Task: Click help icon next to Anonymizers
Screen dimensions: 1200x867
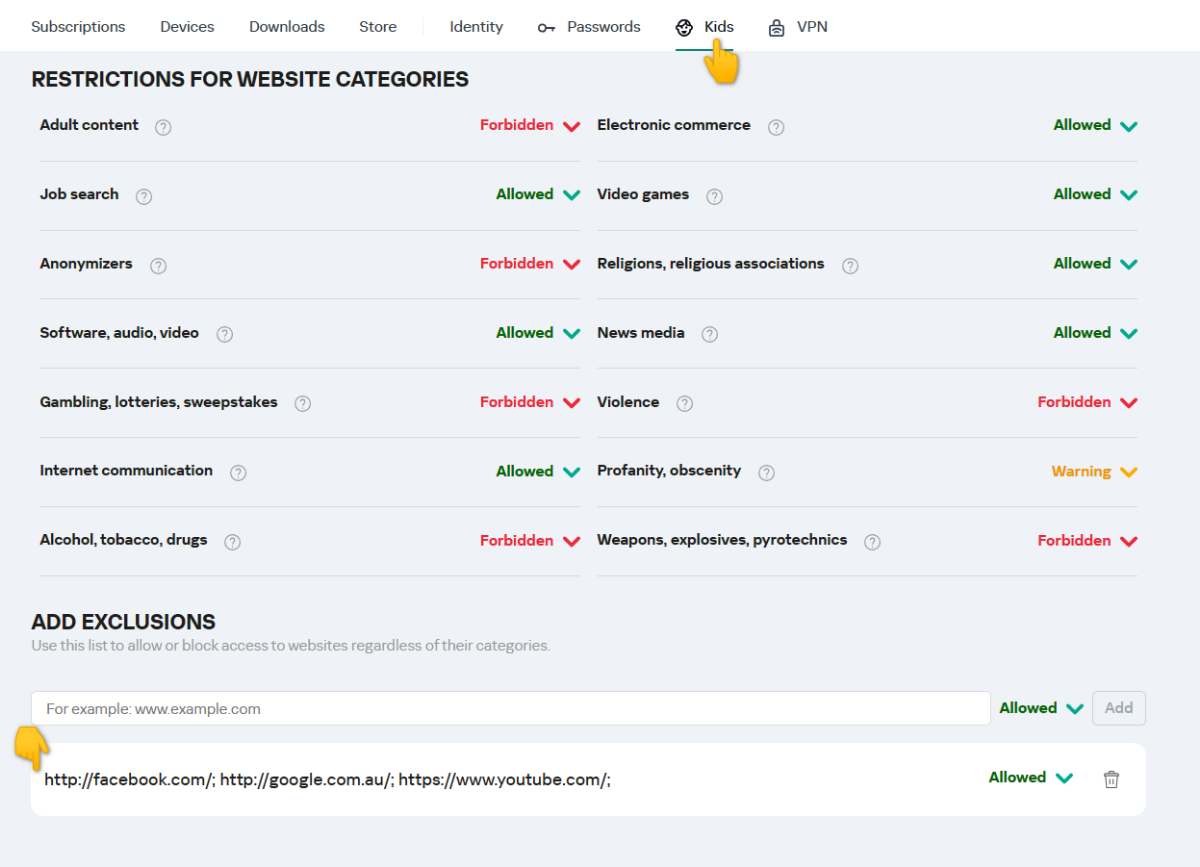Action: pyautogui.click(x=157, y=266)
